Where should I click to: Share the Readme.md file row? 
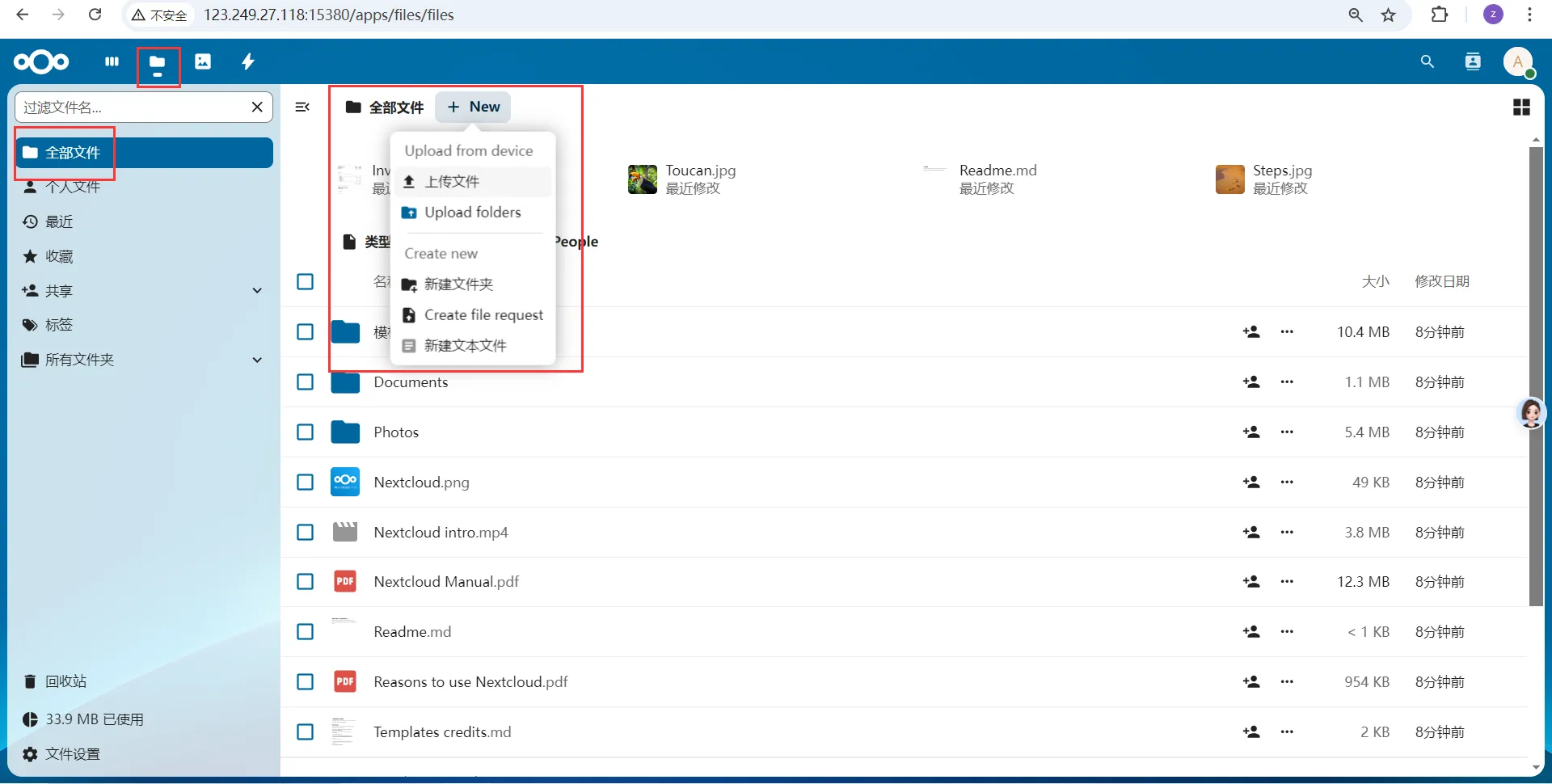tap(1251, 632)
